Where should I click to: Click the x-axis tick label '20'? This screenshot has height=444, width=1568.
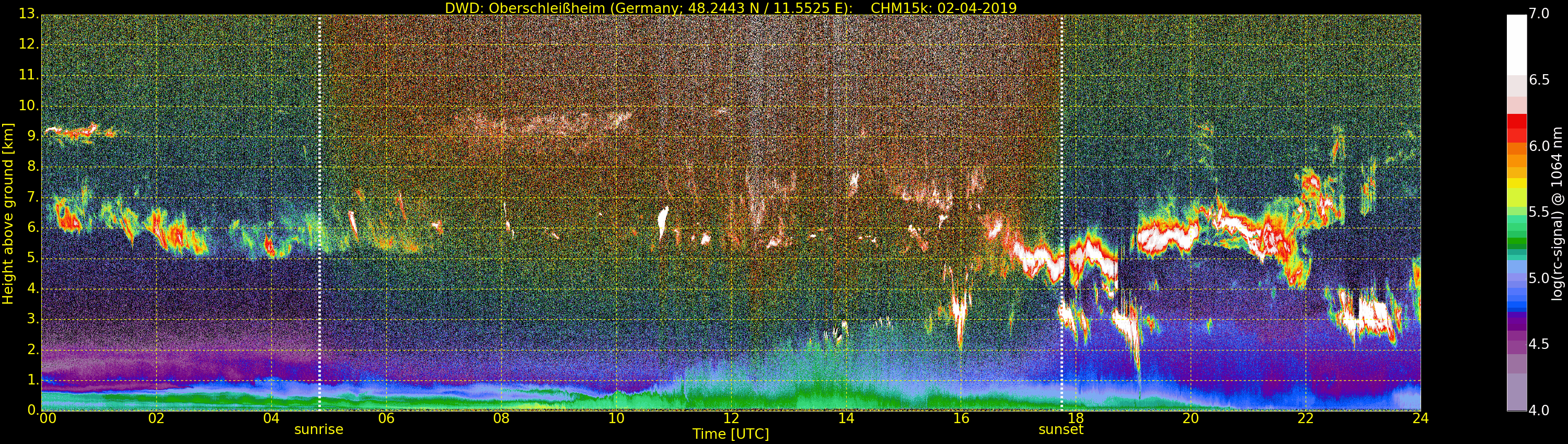click(1191, 418)
